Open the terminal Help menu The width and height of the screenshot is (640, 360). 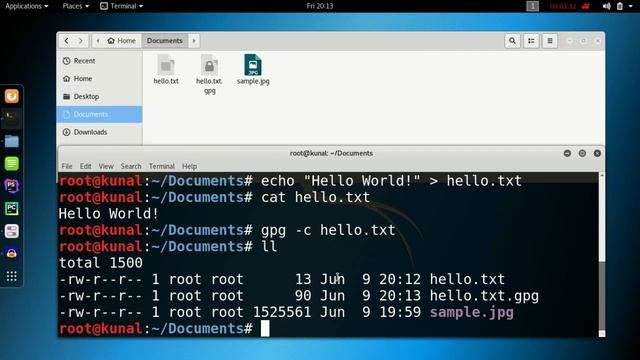tap(189, 166)
